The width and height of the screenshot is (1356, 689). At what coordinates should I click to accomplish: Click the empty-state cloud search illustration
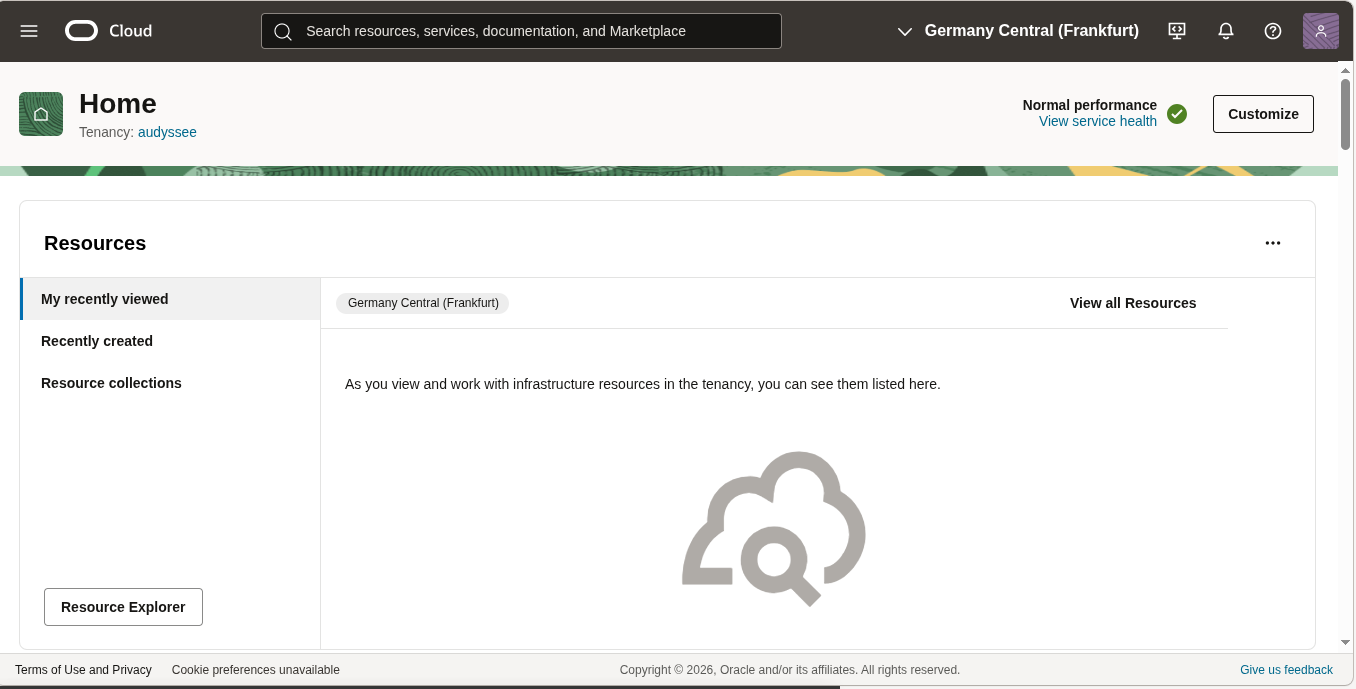(774, 529)
